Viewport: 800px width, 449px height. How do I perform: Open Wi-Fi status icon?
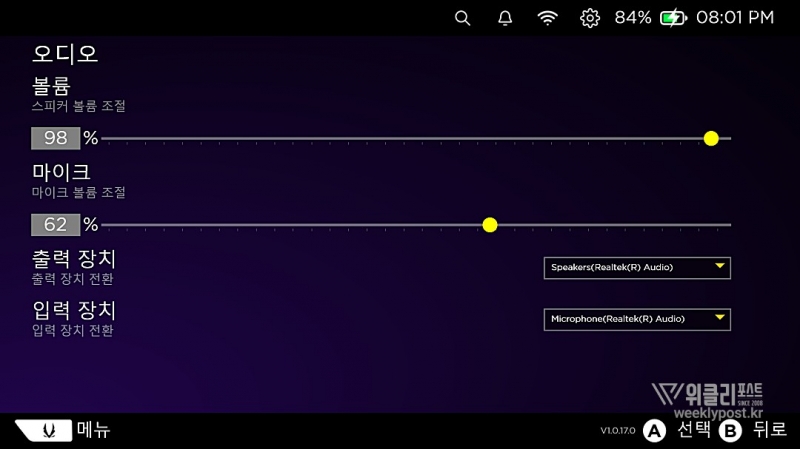pos(547,18)
